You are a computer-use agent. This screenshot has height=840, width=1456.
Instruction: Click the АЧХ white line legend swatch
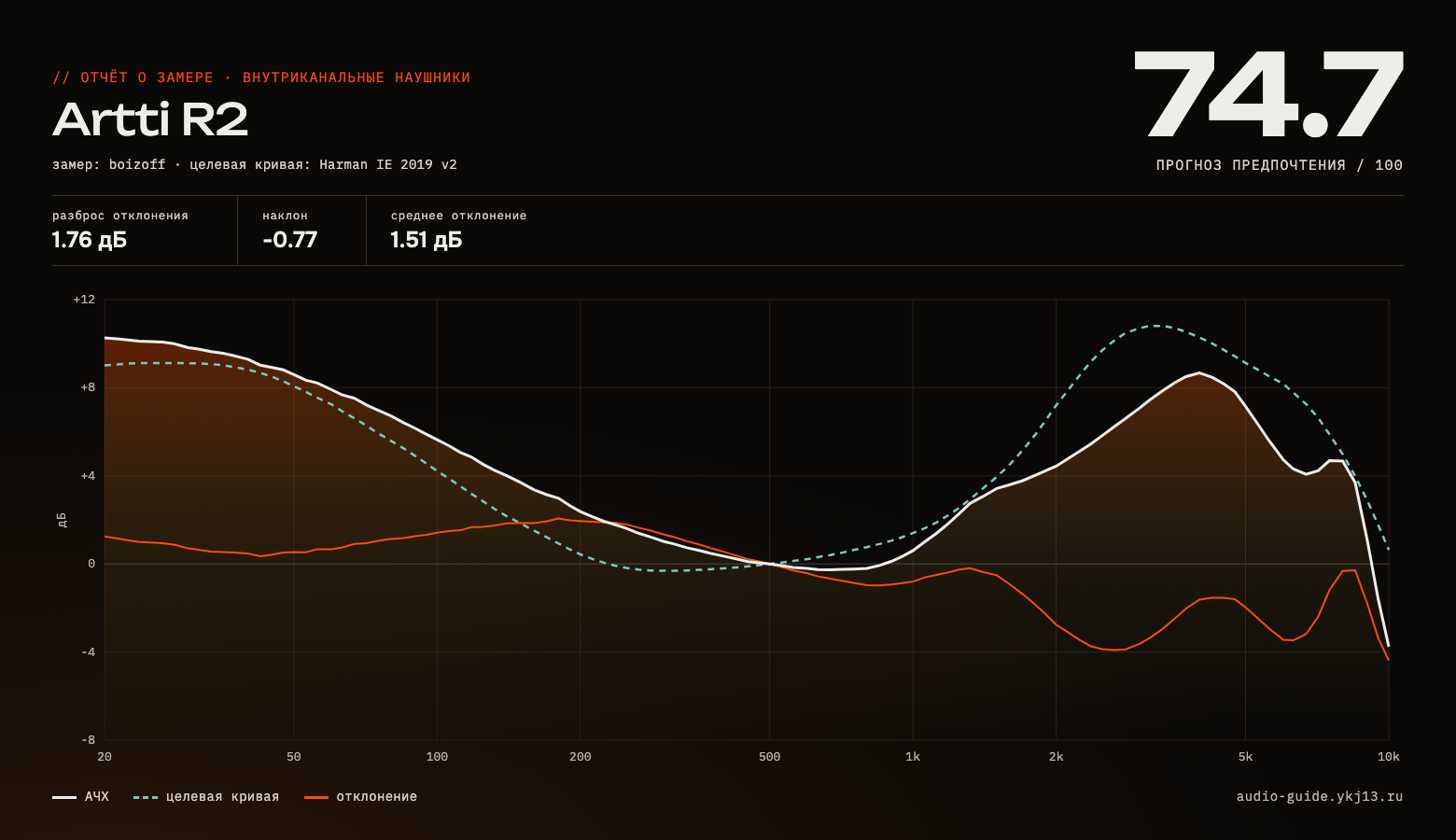tap(64, 797)
